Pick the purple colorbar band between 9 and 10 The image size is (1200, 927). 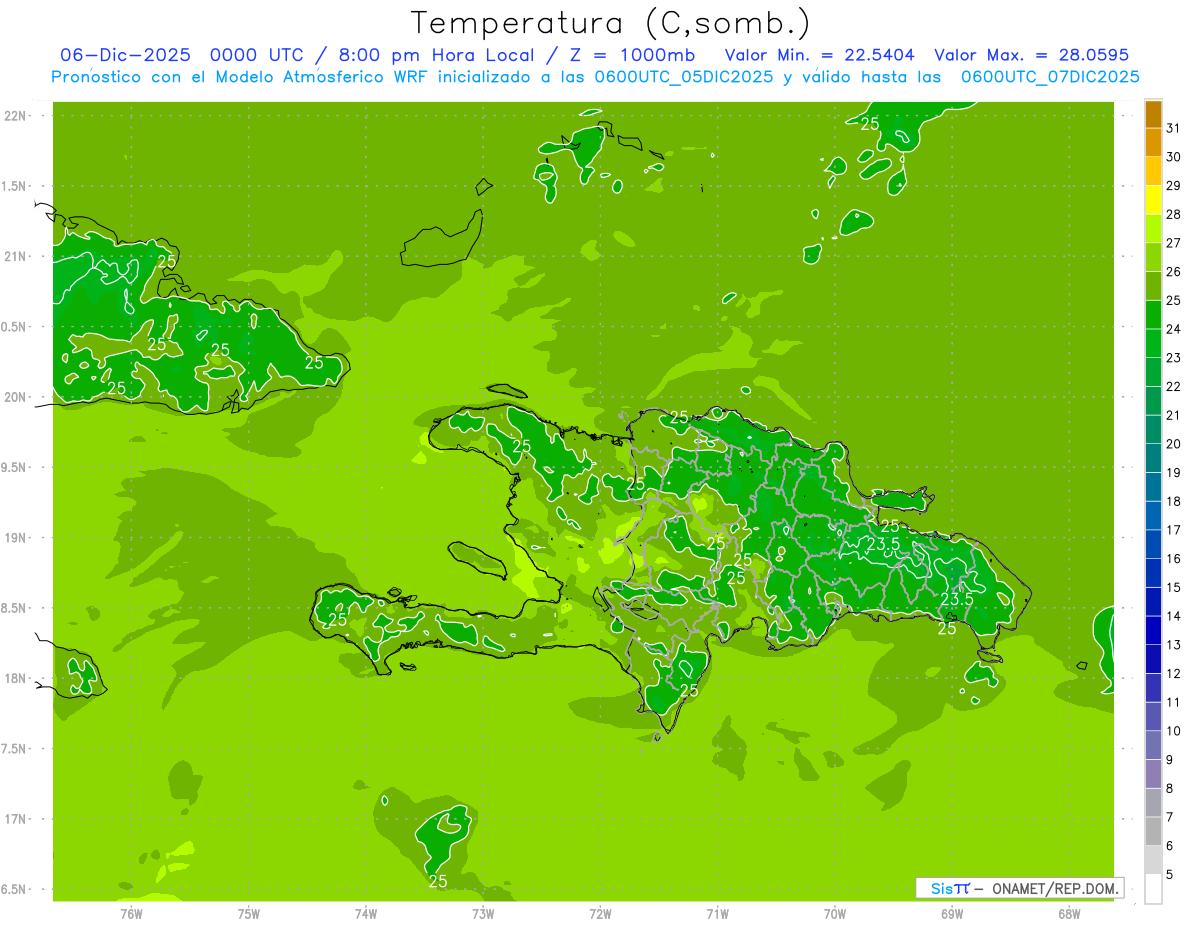tap(1153, 746)
